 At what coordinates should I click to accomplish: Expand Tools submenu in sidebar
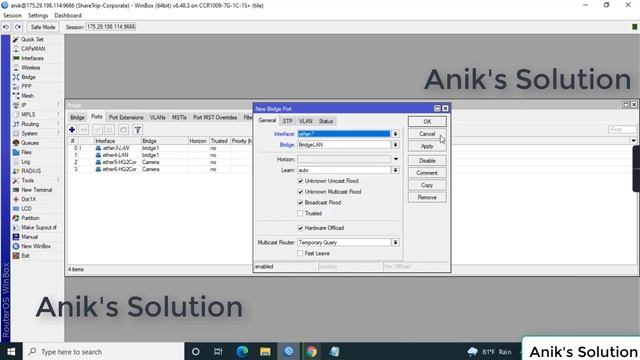(x=58, y=180)
